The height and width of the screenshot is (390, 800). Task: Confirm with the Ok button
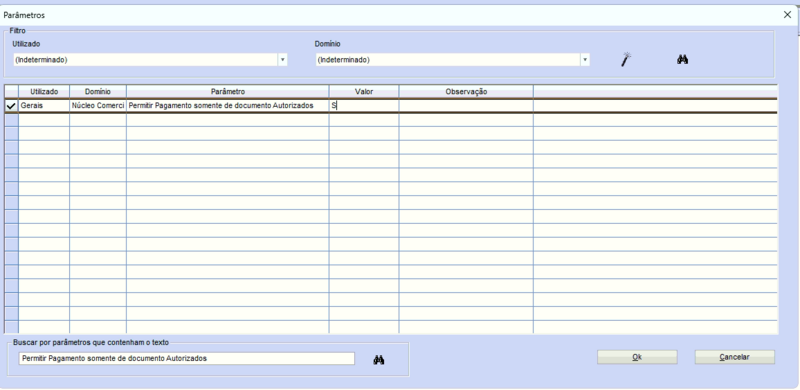pos(637,357)
